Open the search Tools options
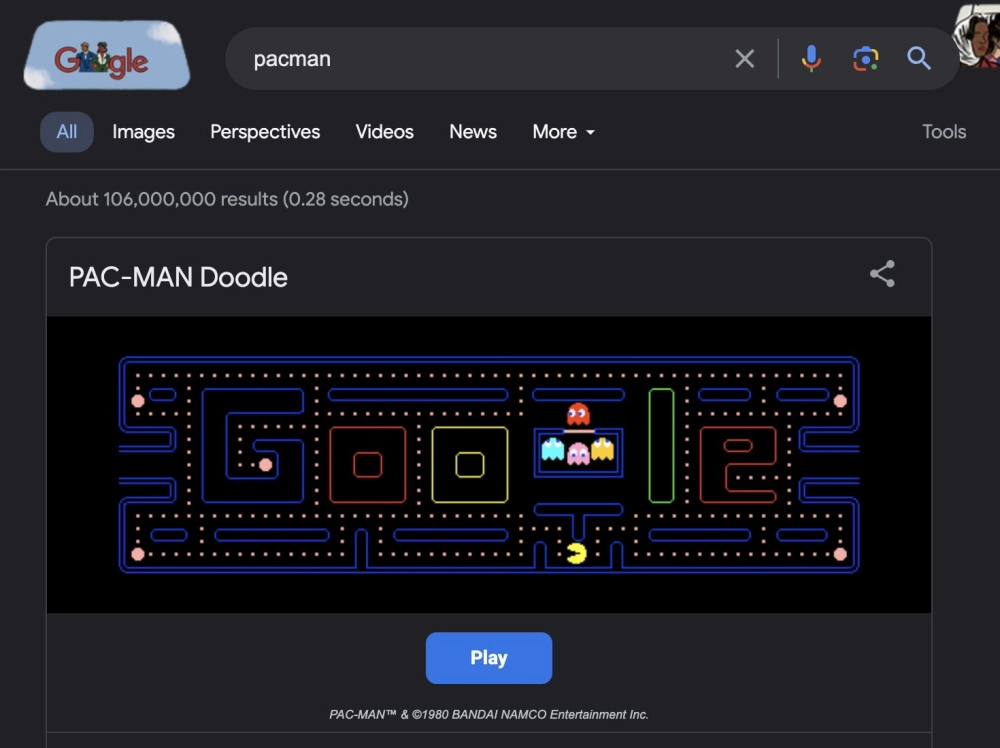Image resolution: width=1000 pixels, height=748 pixels. pyautogui.click(x=944, y=132)
